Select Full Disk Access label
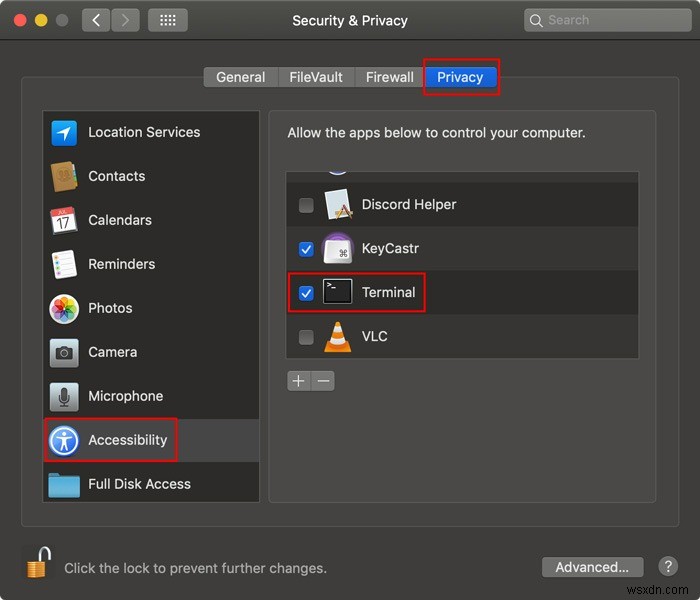The width and height of the screenshot is (700, 600). pyautogui.click(x=140, y=484)
